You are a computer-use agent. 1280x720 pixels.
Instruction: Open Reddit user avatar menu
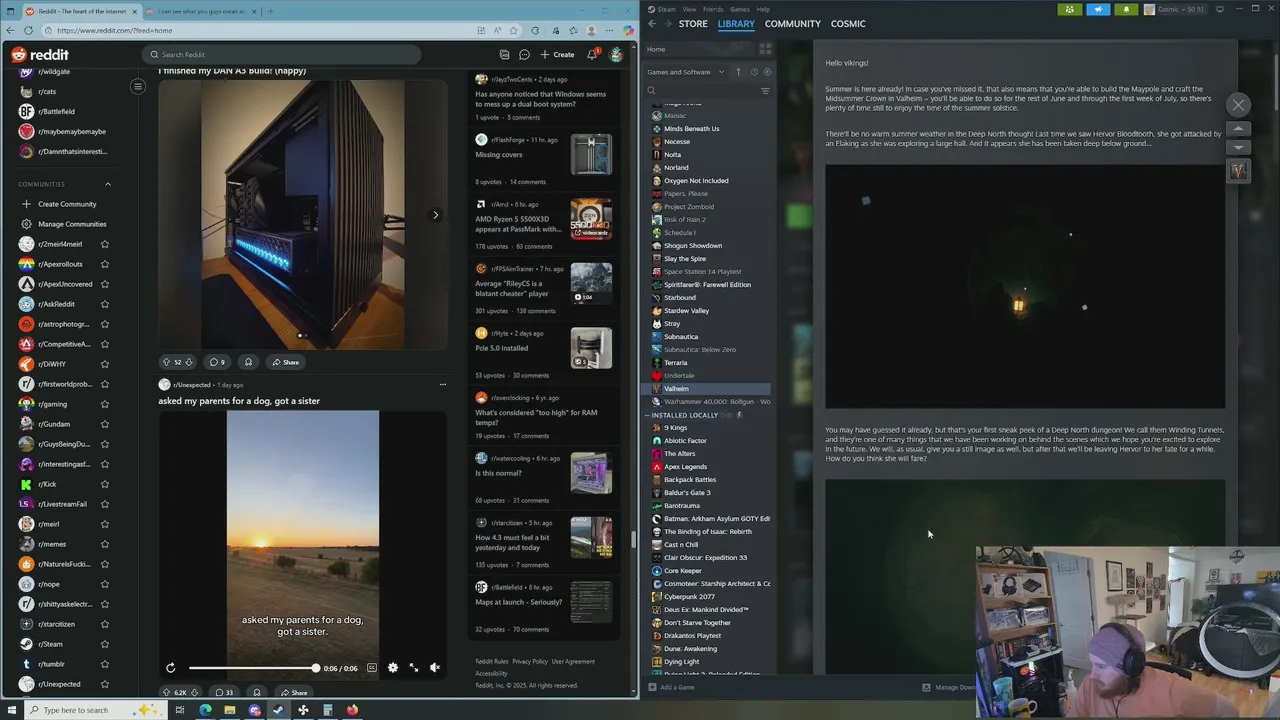(x=616, y=55)
